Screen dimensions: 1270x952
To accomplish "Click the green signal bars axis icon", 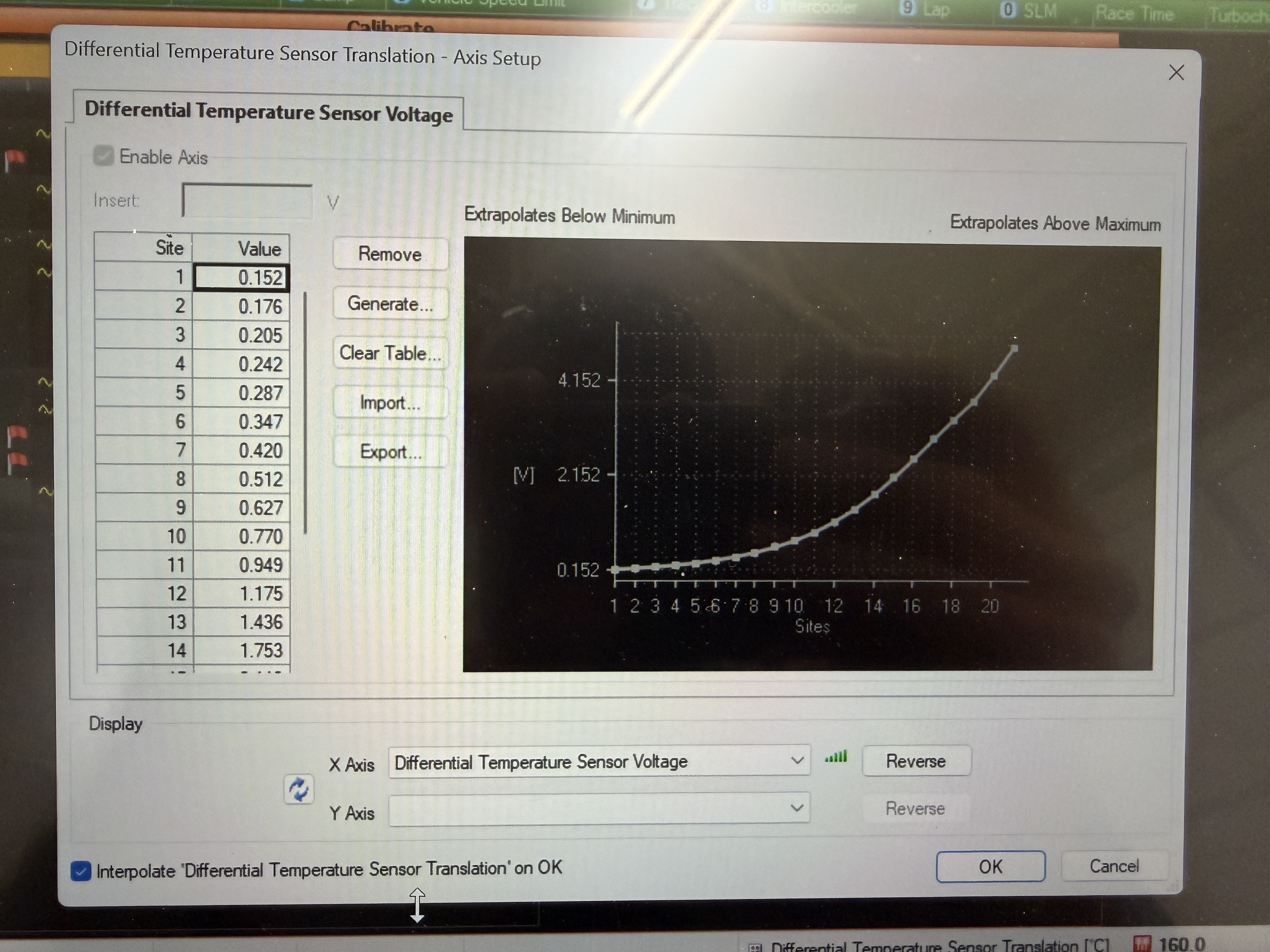I will coord(835,757).
